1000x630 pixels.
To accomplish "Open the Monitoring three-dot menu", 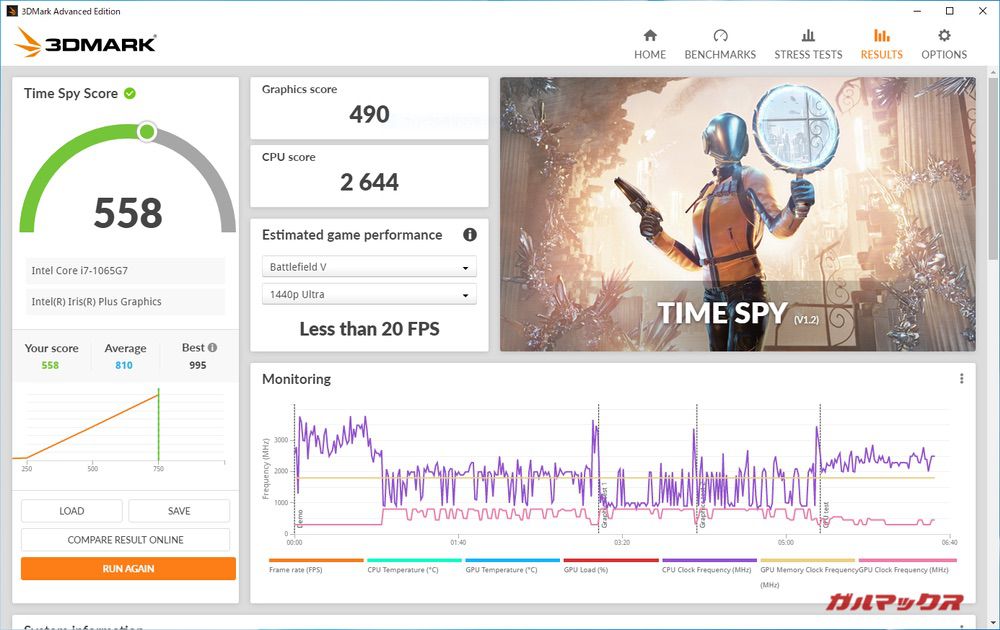I will tap(962, 379).
